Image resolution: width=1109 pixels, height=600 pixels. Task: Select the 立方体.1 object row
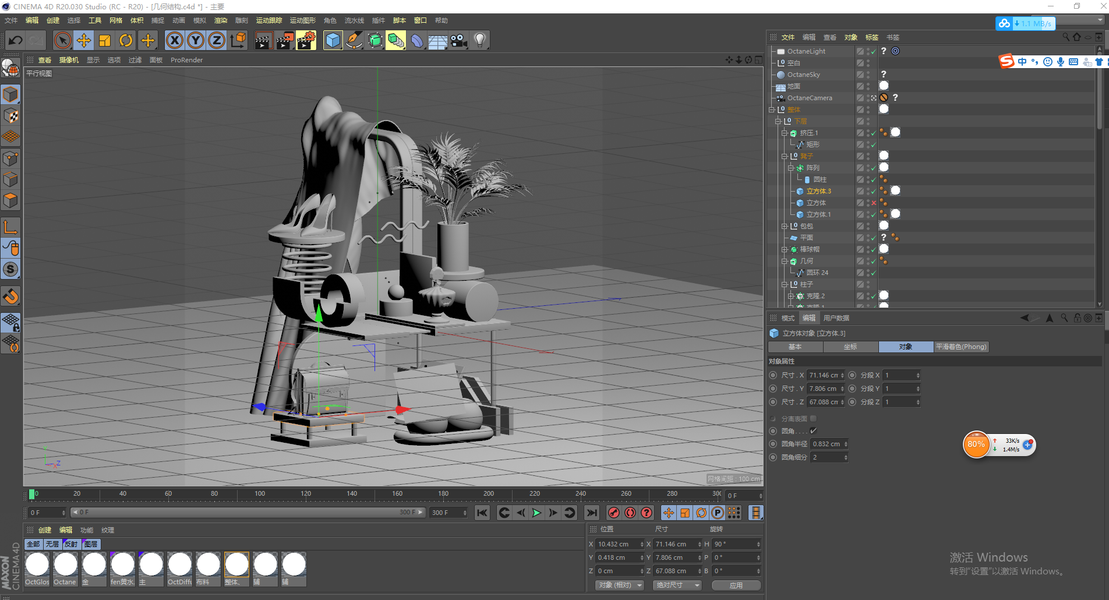tap(818, 214)
